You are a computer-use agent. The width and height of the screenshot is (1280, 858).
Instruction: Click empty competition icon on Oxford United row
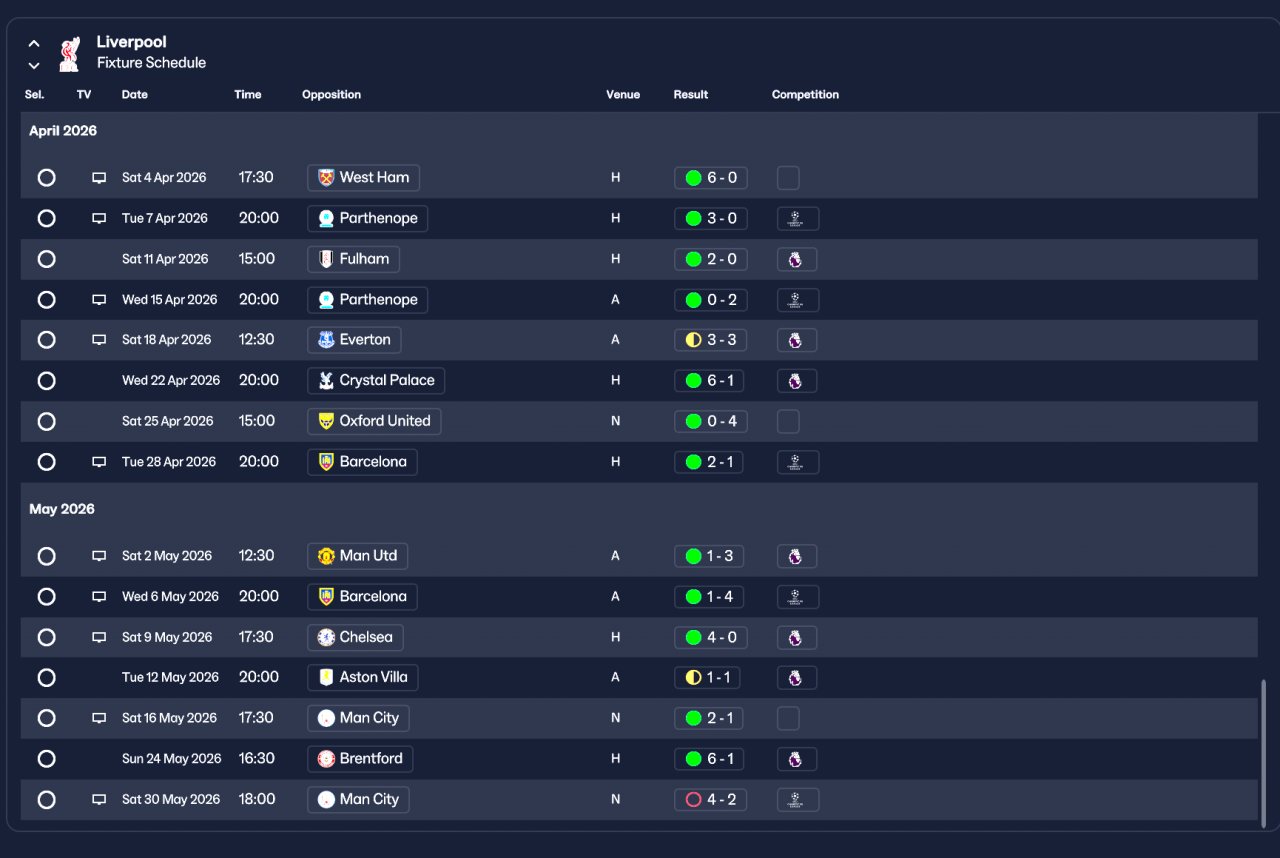[788, 422]
